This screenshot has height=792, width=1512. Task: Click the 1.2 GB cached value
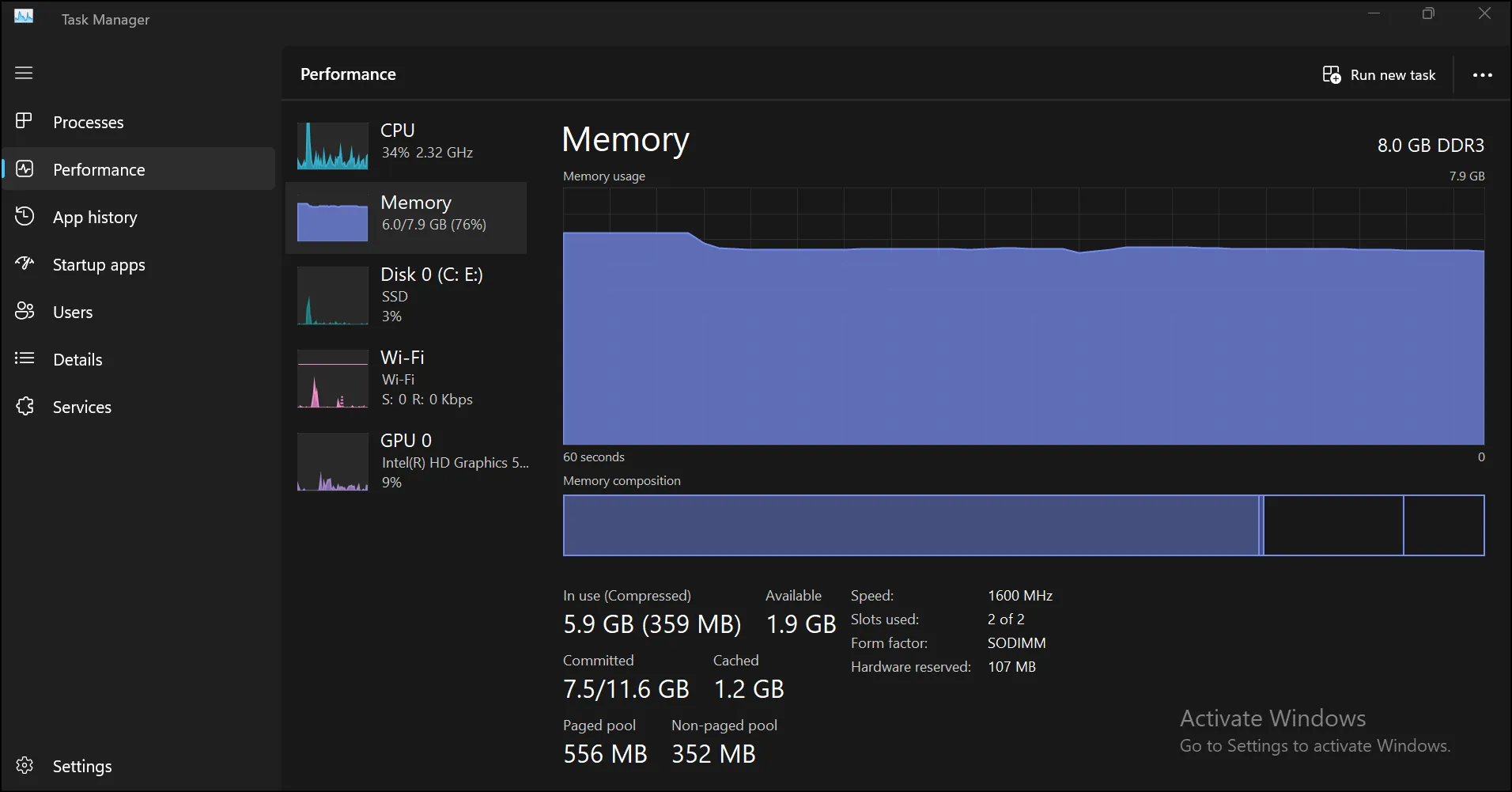click(749, 689)
